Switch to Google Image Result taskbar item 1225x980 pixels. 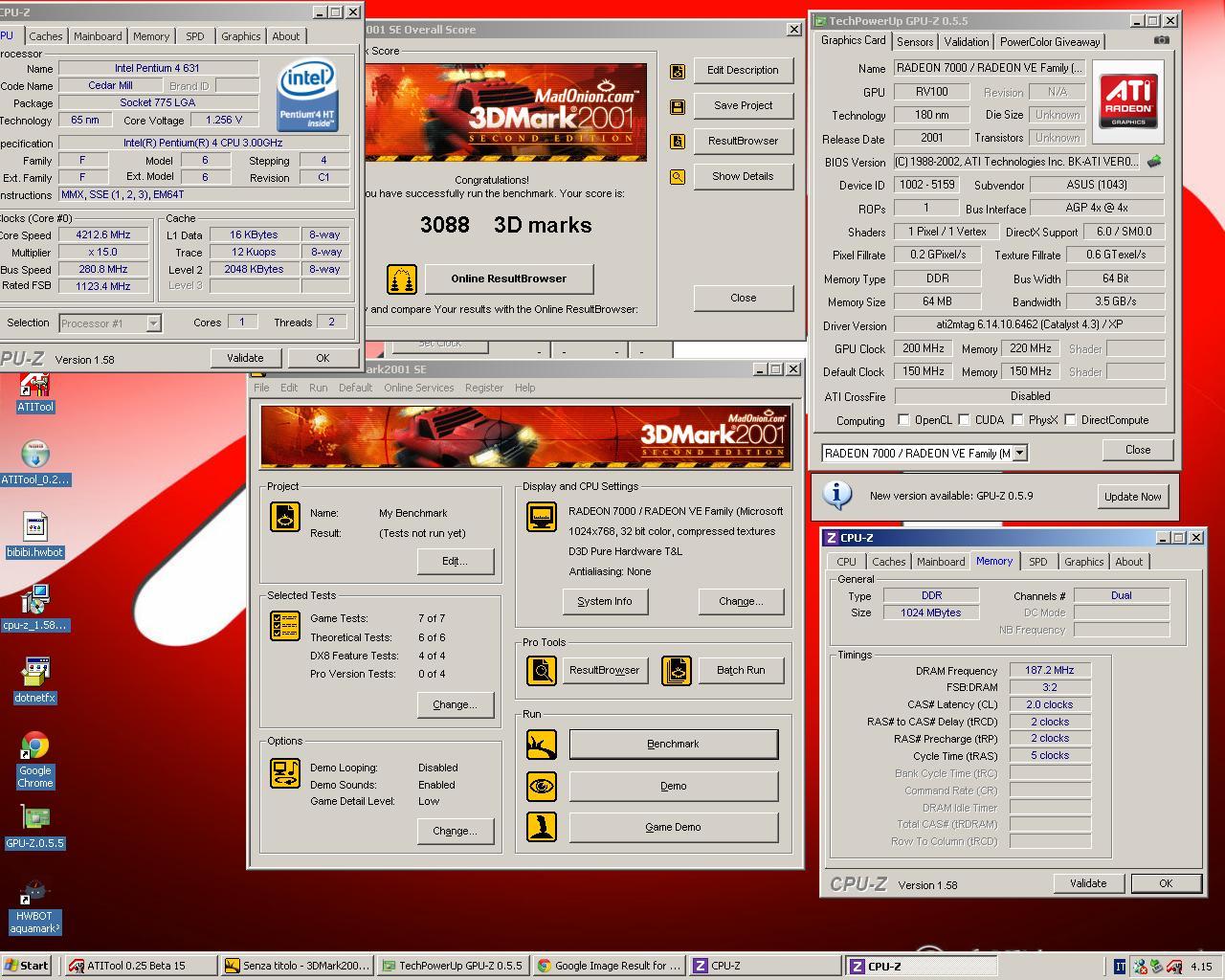(609, 966)
